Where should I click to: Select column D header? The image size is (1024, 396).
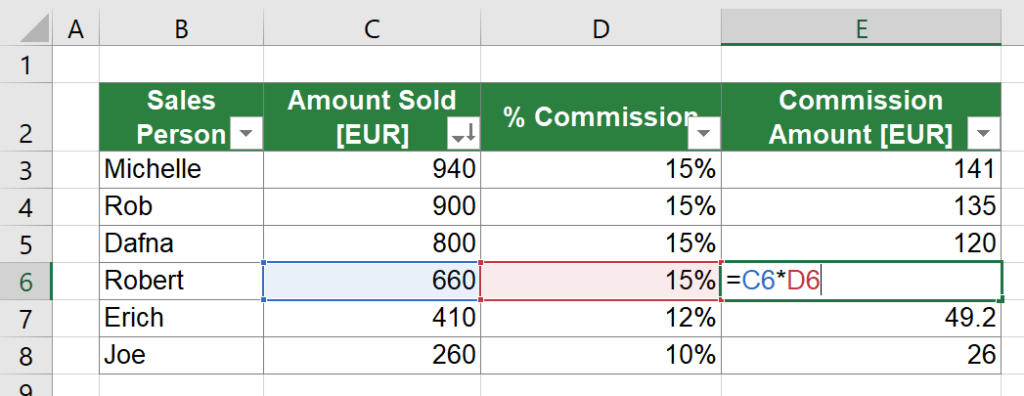[601, 28]
